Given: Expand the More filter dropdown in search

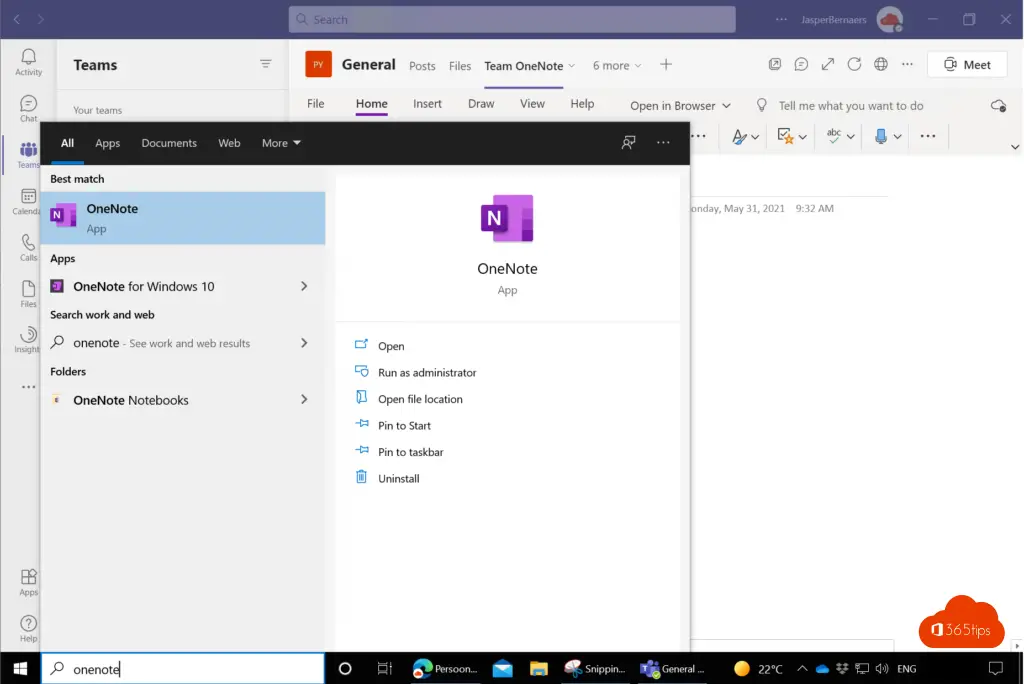Looking at the screenshot, I should (x=281, y=142).
